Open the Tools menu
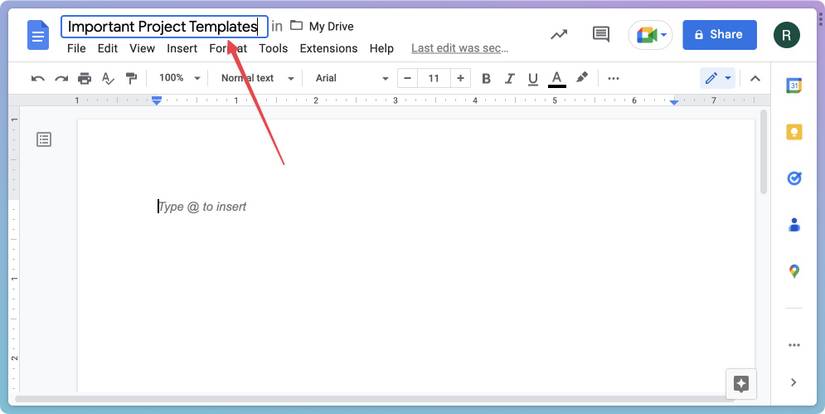 tap(273, 48)
